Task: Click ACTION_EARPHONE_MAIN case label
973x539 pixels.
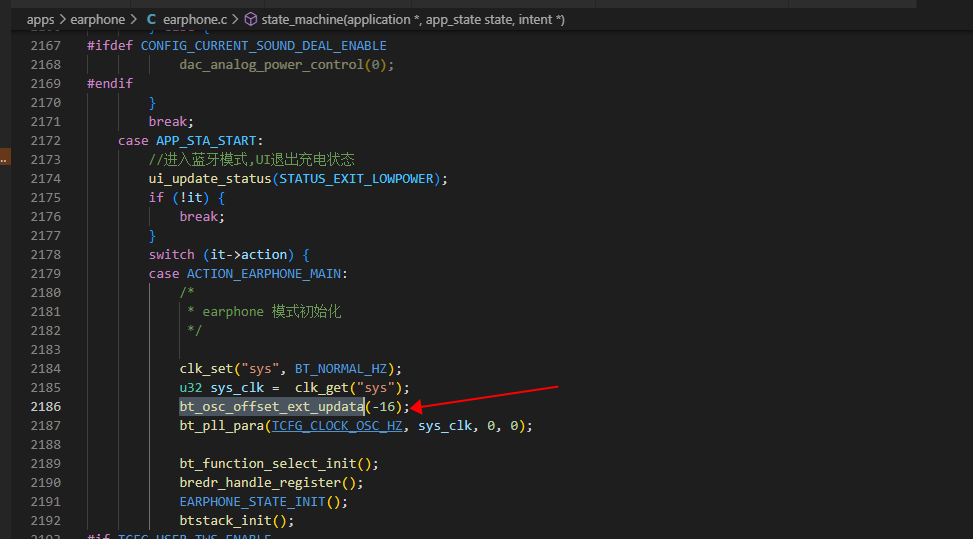Action: pyautogui.click(x=264, y=274)
